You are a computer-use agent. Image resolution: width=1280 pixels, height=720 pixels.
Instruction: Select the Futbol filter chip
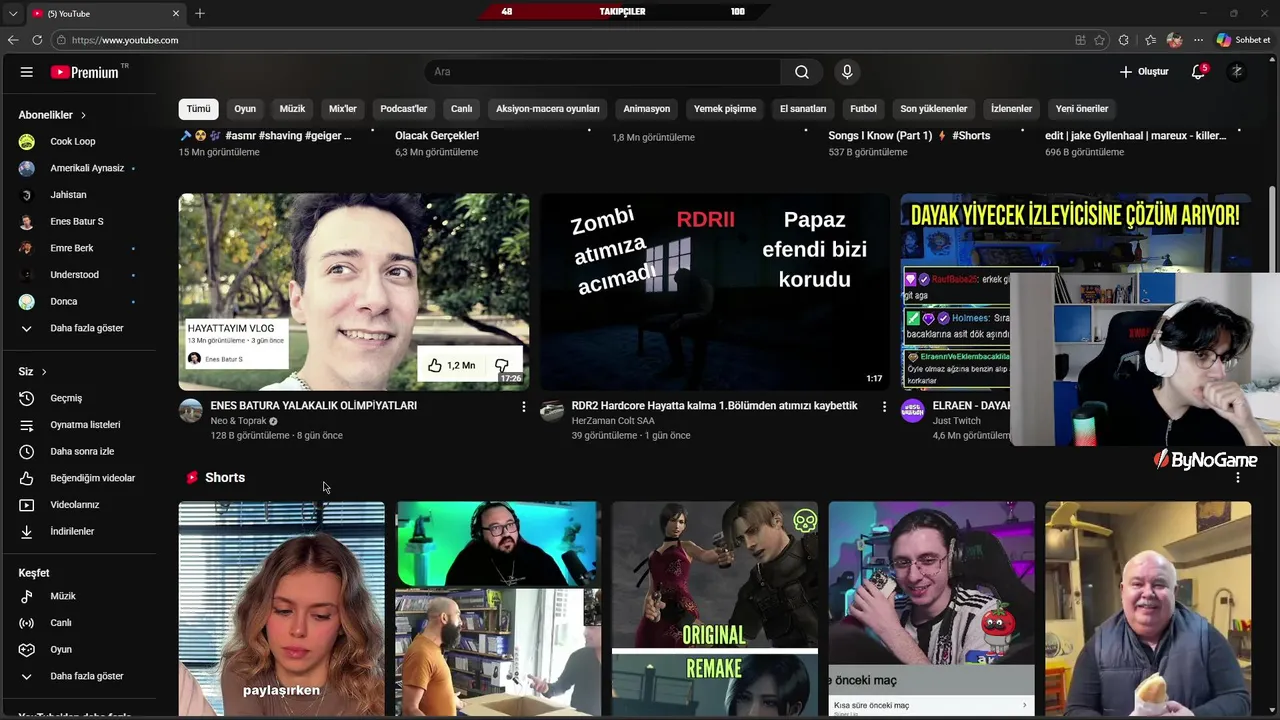click(863, 109)
